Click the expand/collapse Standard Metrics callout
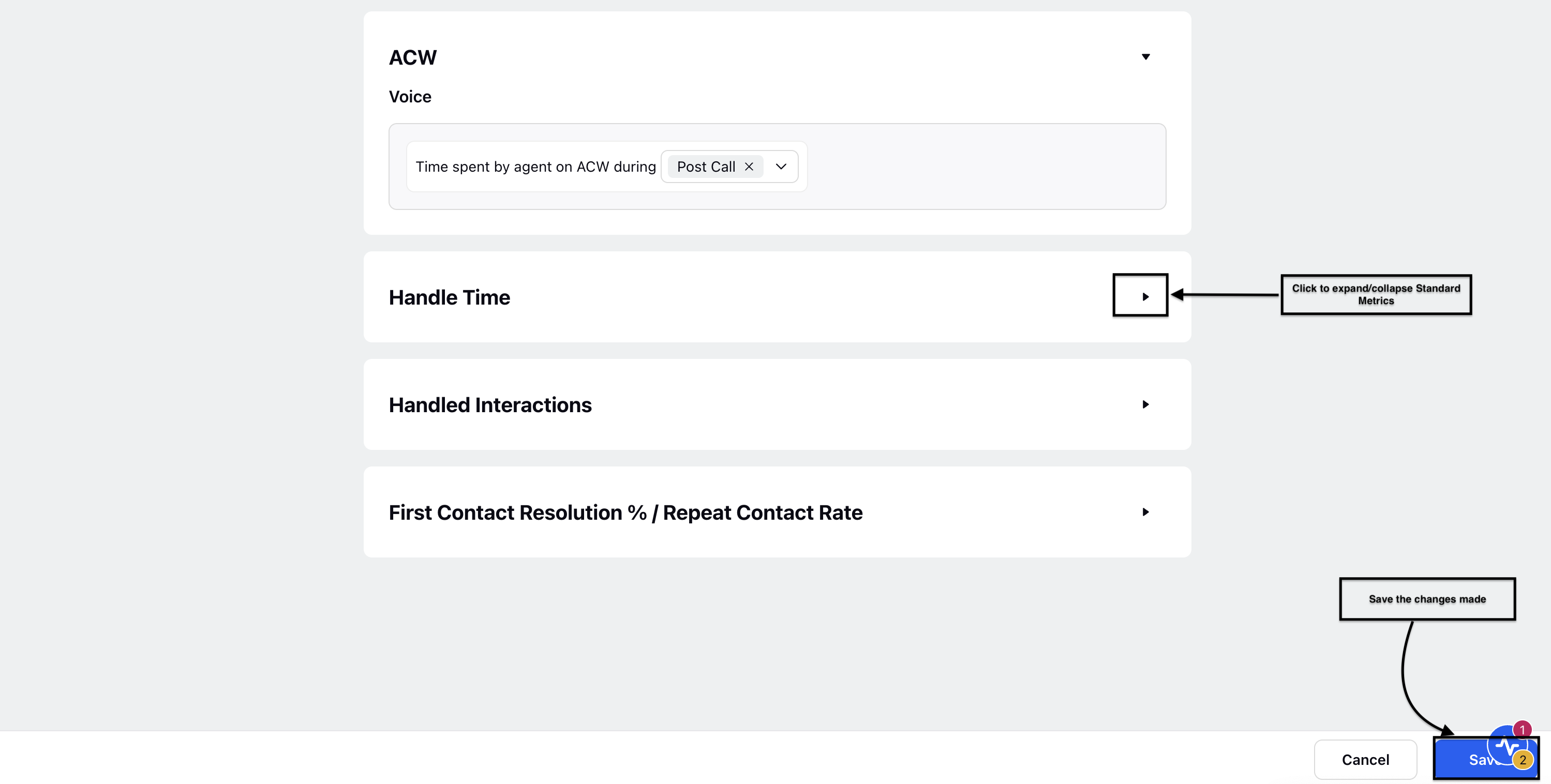The image size is (1551, 784). [x=1376, y=294]
